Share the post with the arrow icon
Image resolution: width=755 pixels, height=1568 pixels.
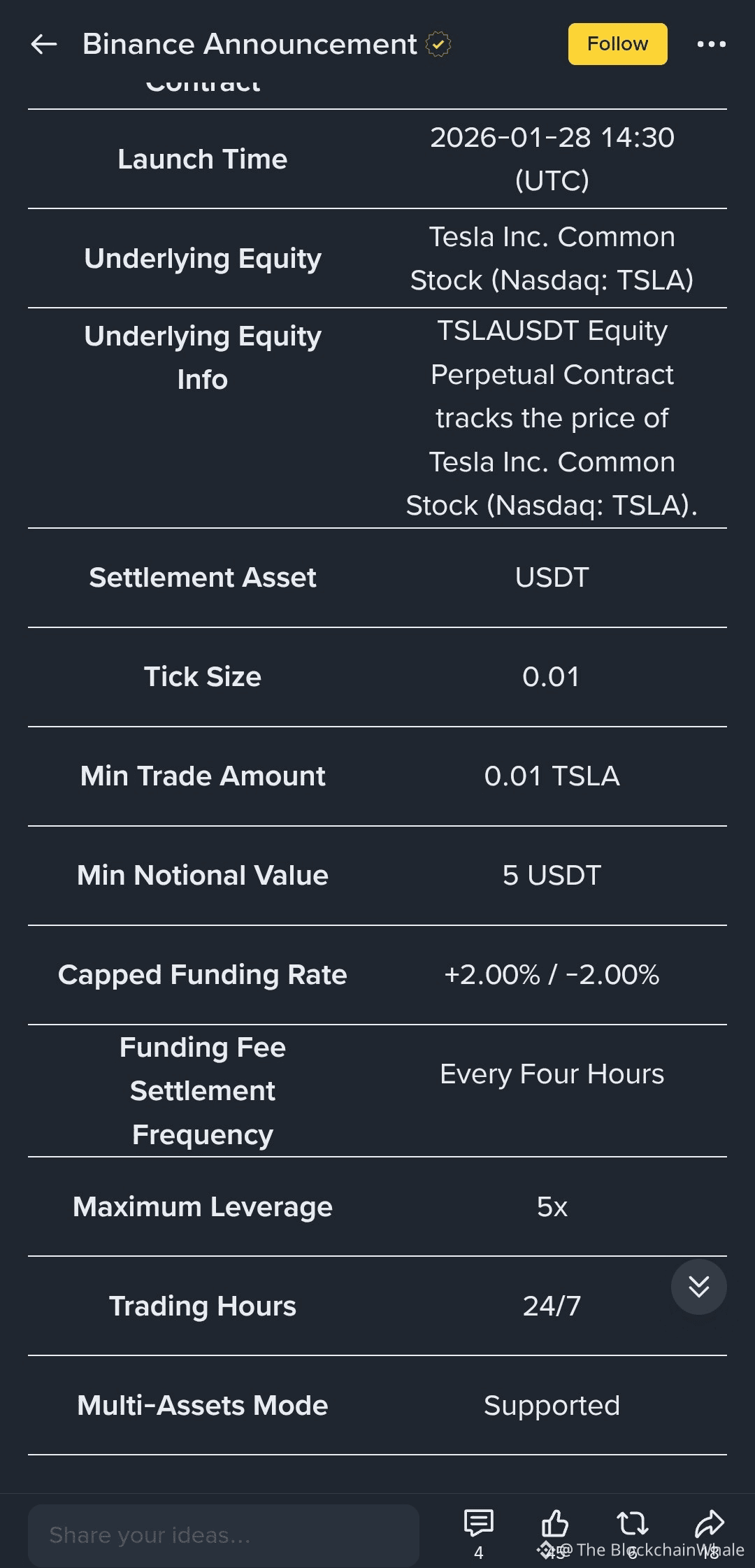click(x=710, y=1523)
